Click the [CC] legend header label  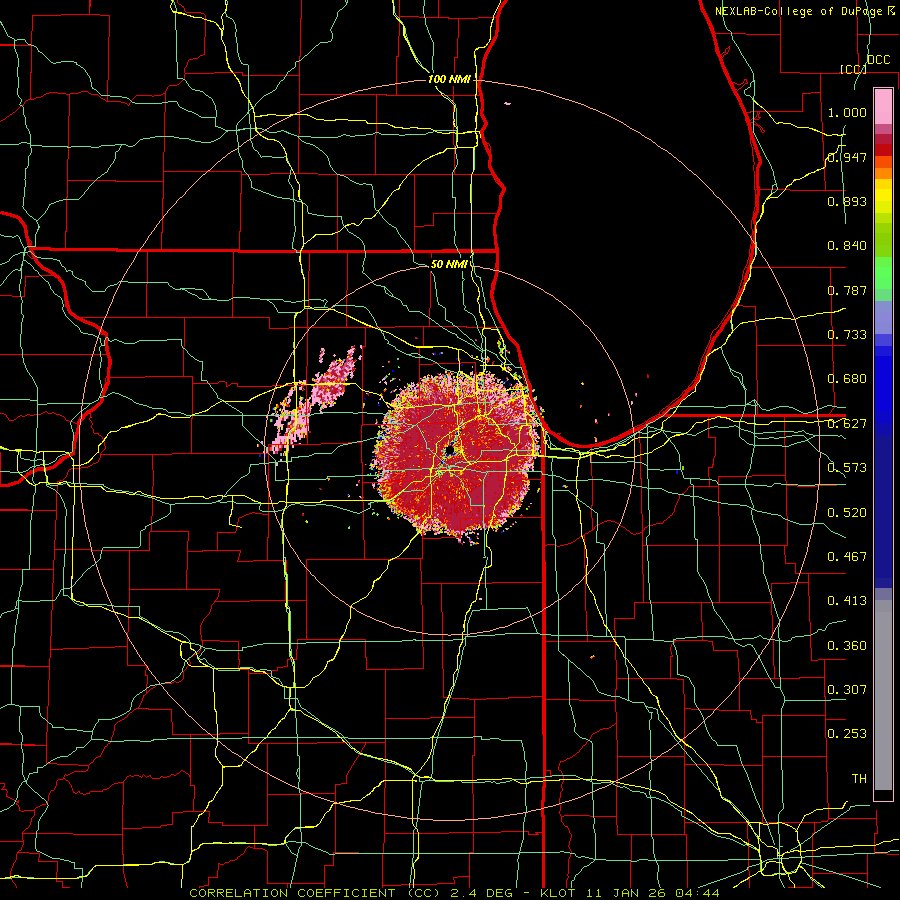tap(853, 69)
